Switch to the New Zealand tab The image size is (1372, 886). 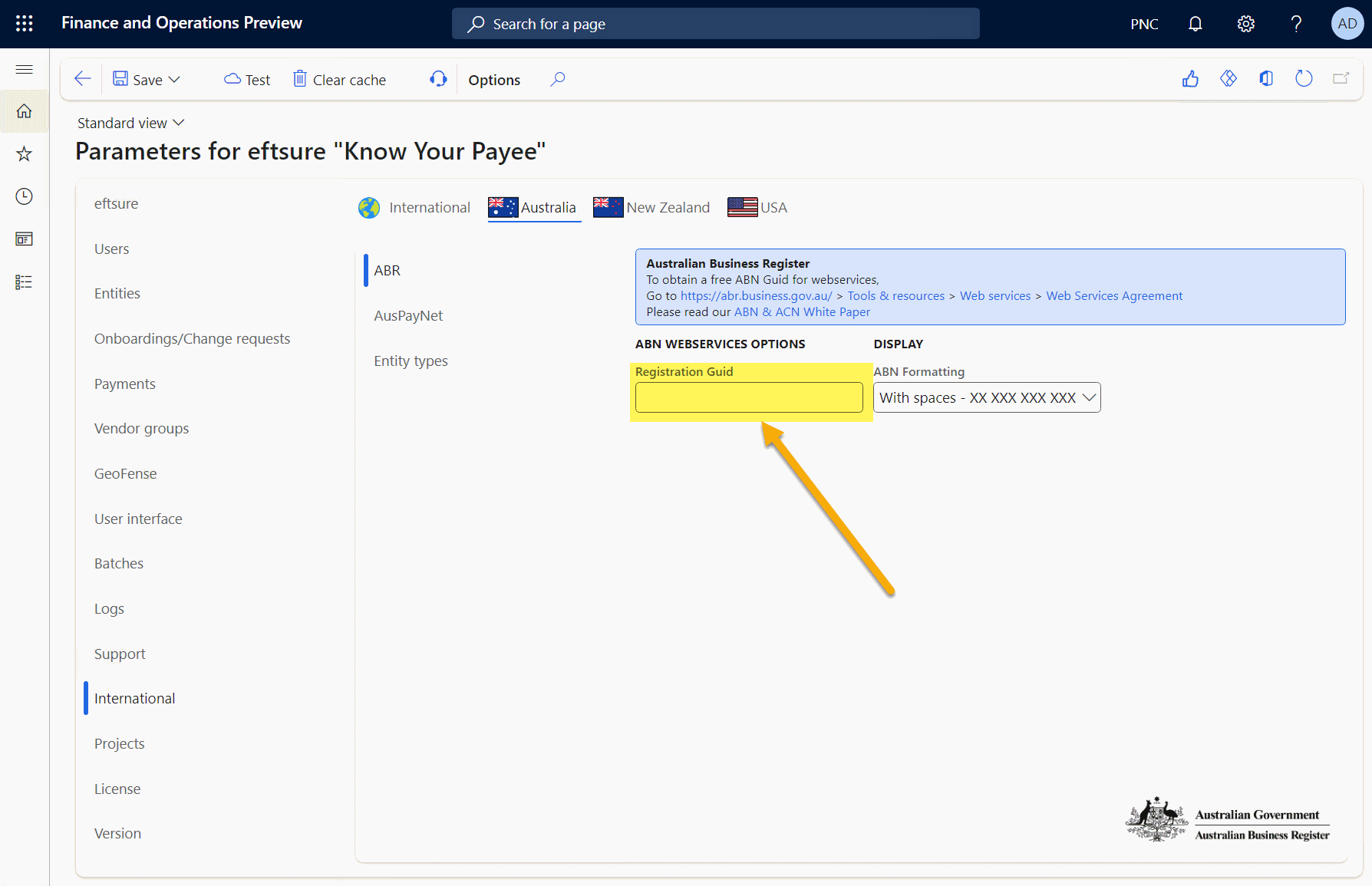coord(651,208)
